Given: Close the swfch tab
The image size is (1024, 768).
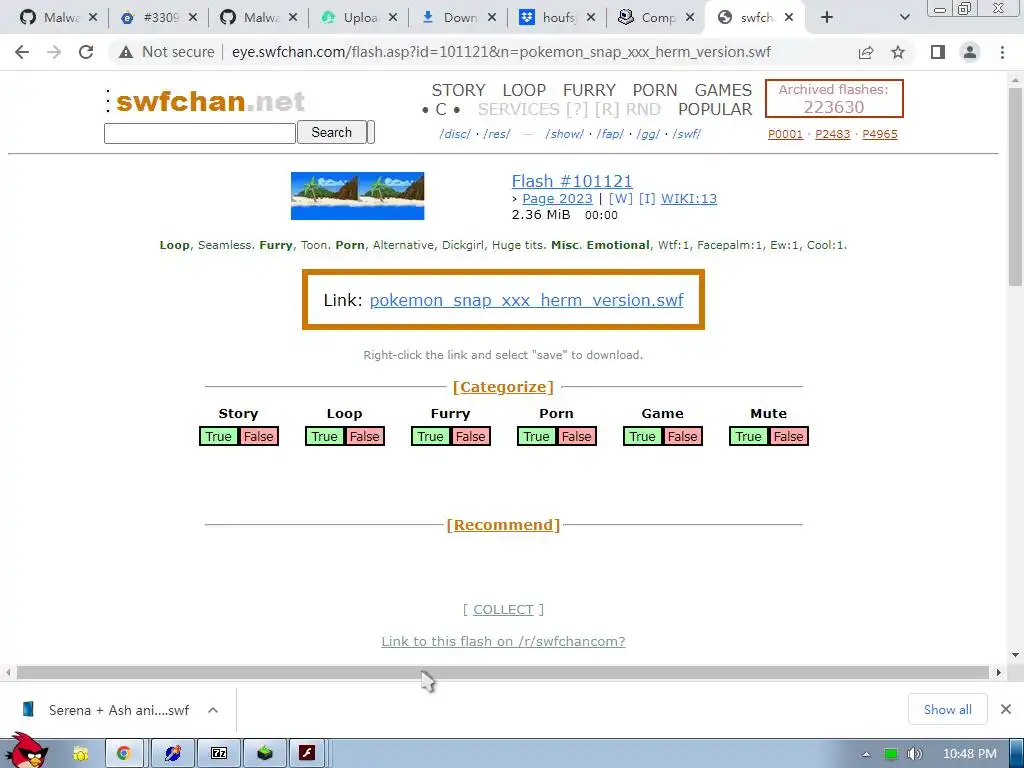Looking at the screenshot, I should point(789,18).
